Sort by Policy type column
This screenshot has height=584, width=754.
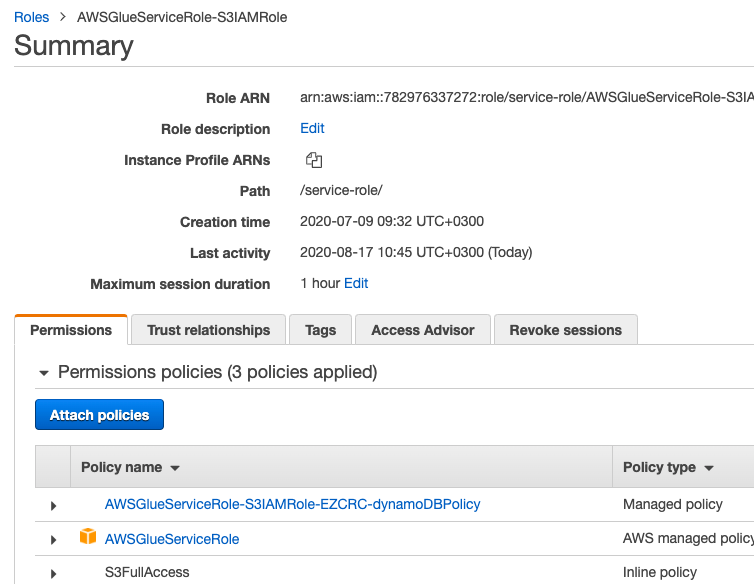pyautogui.click(x=668, y=467)
